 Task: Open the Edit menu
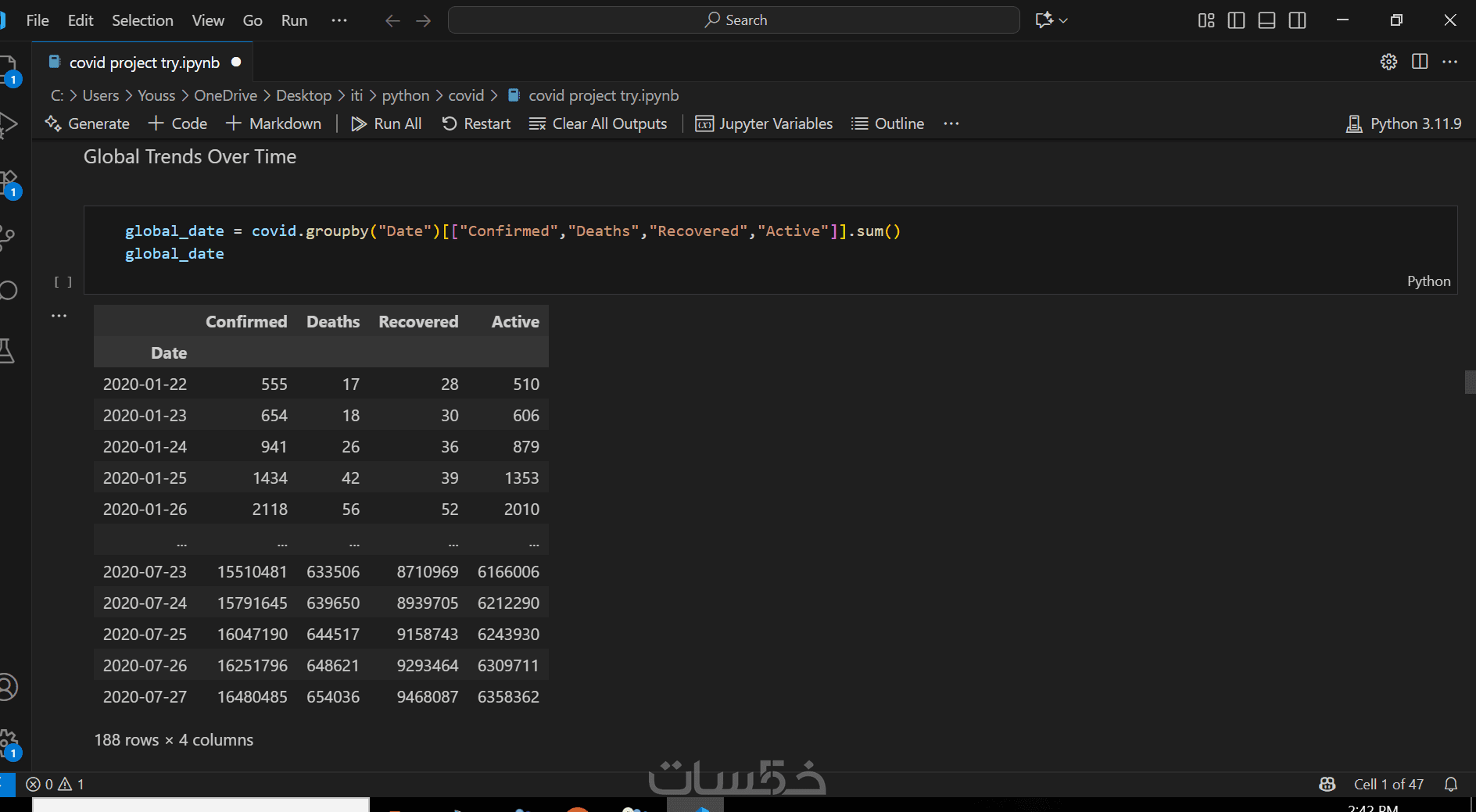(81, 20)
